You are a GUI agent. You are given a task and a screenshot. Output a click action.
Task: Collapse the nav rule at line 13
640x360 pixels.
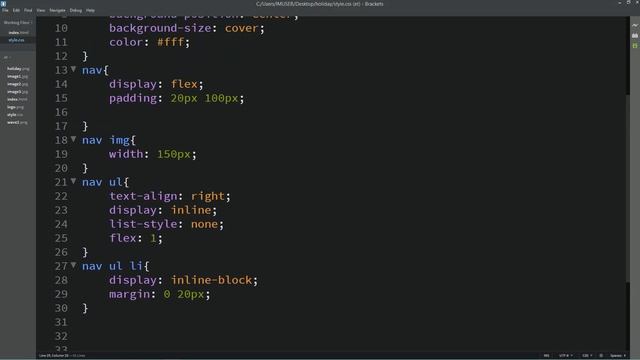coord(73,69)
